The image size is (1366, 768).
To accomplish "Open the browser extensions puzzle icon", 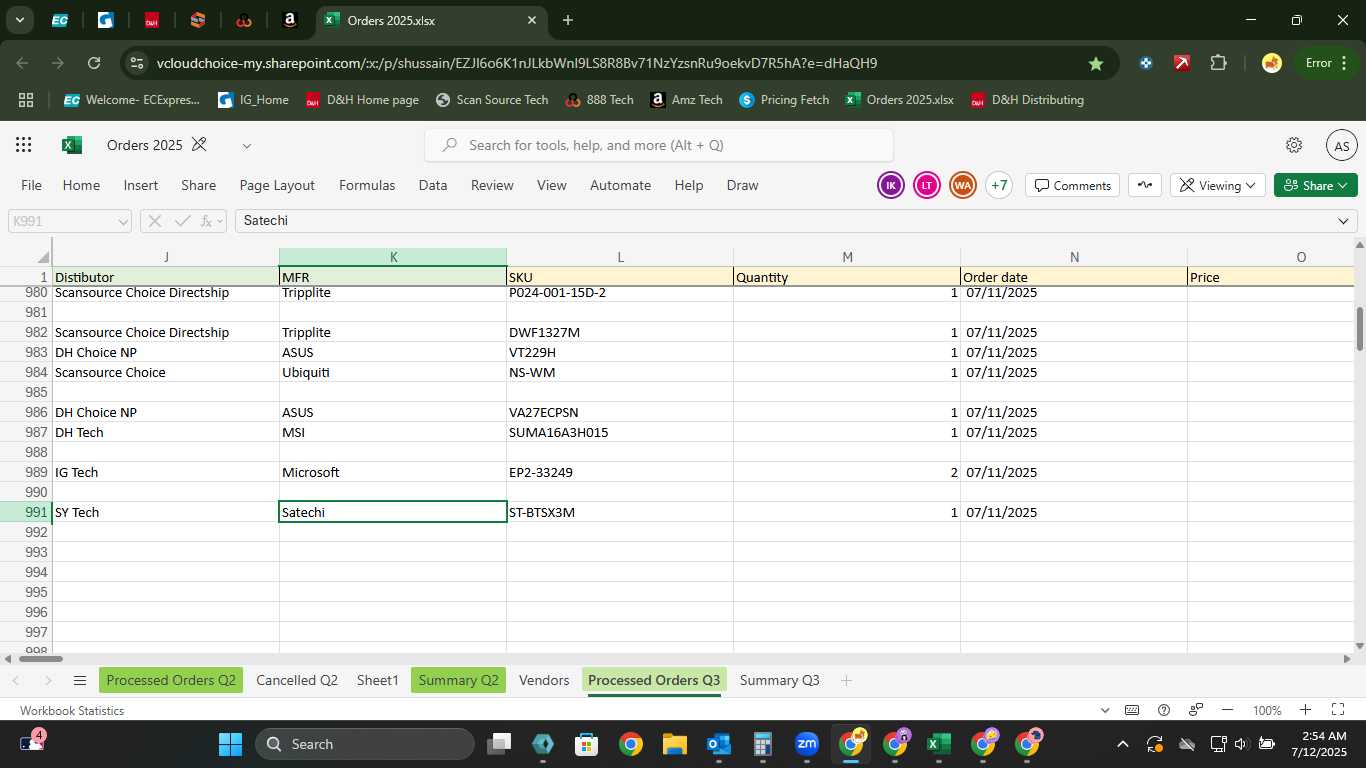I will [1218, 63].
